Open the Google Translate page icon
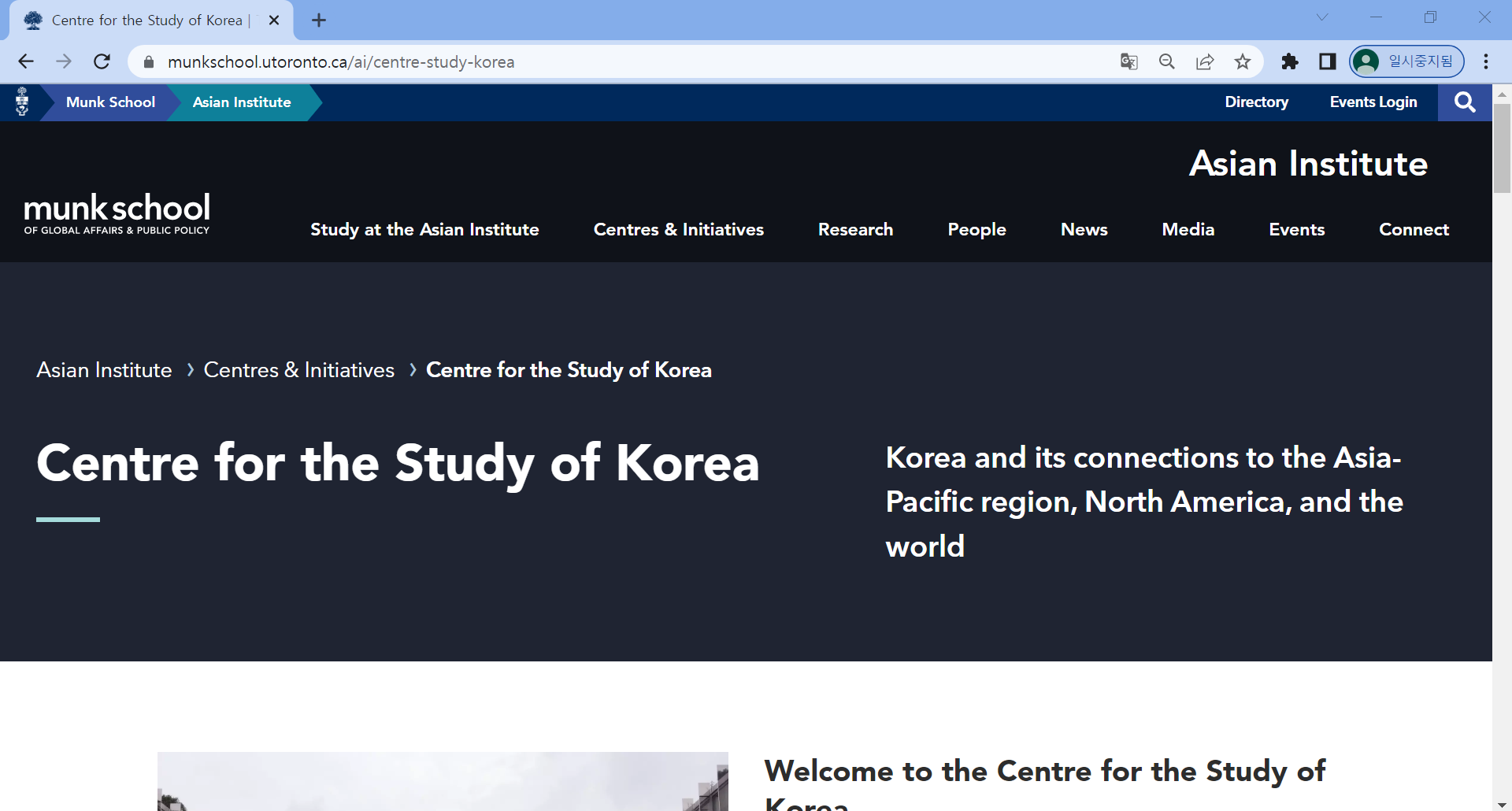1512x811 pixels. point(1129,61)
